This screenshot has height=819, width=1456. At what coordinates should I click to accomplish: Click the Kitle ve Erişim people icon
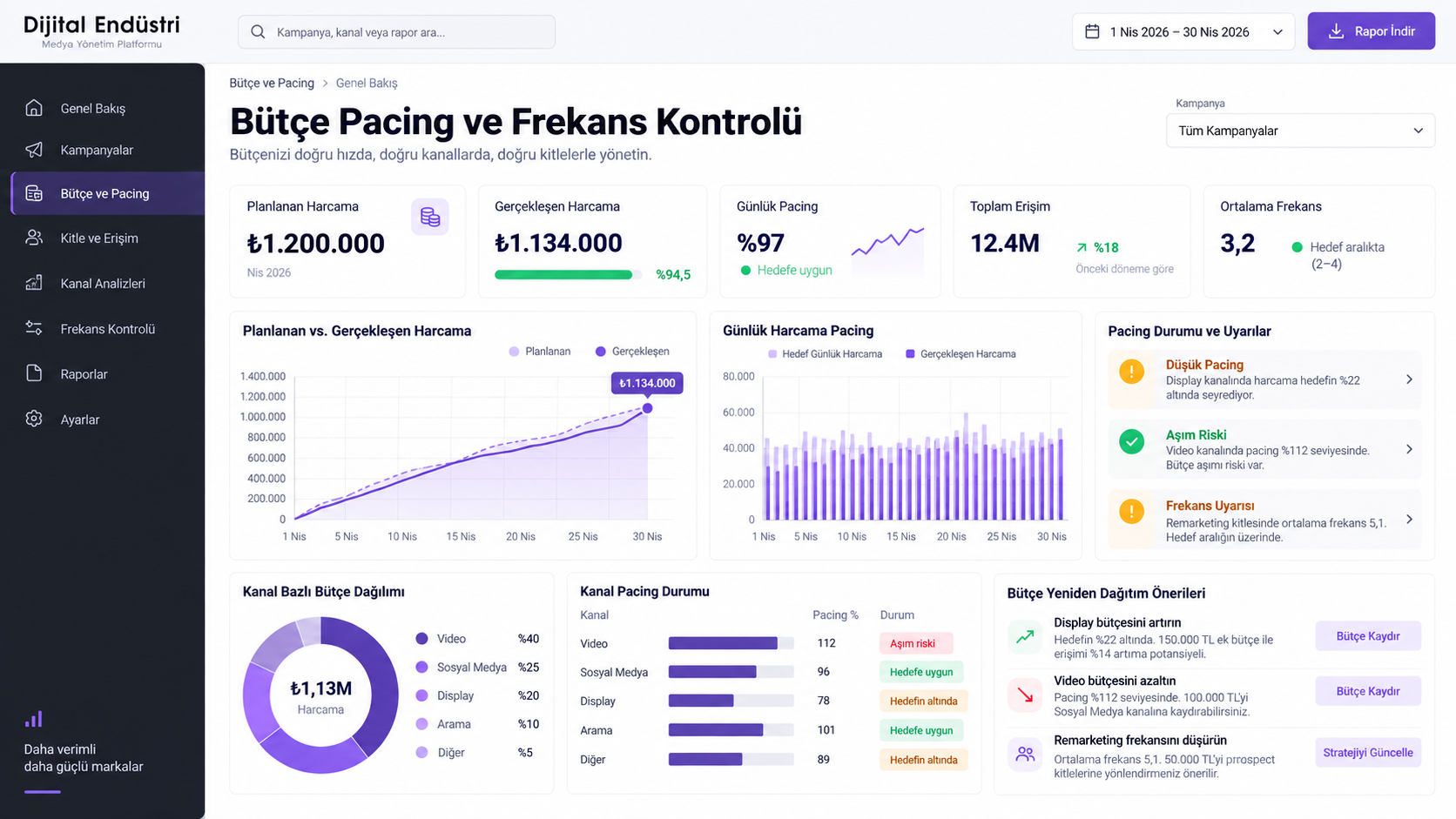[x=34, y=238]
